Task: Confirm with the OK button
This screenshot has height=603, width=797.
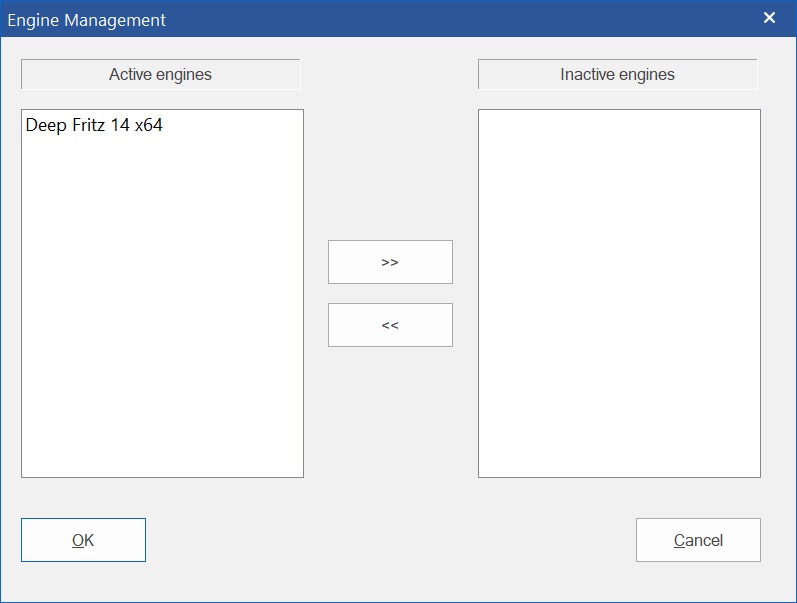Action: [83, 540]
